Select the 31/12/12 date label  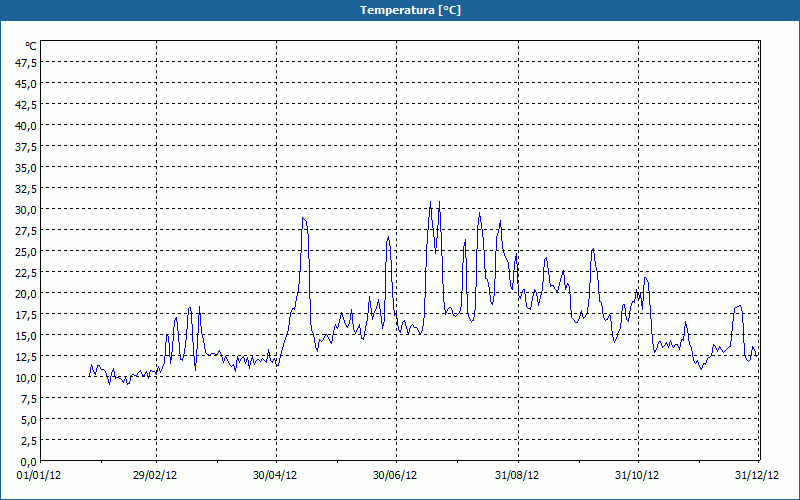[757, 476]
